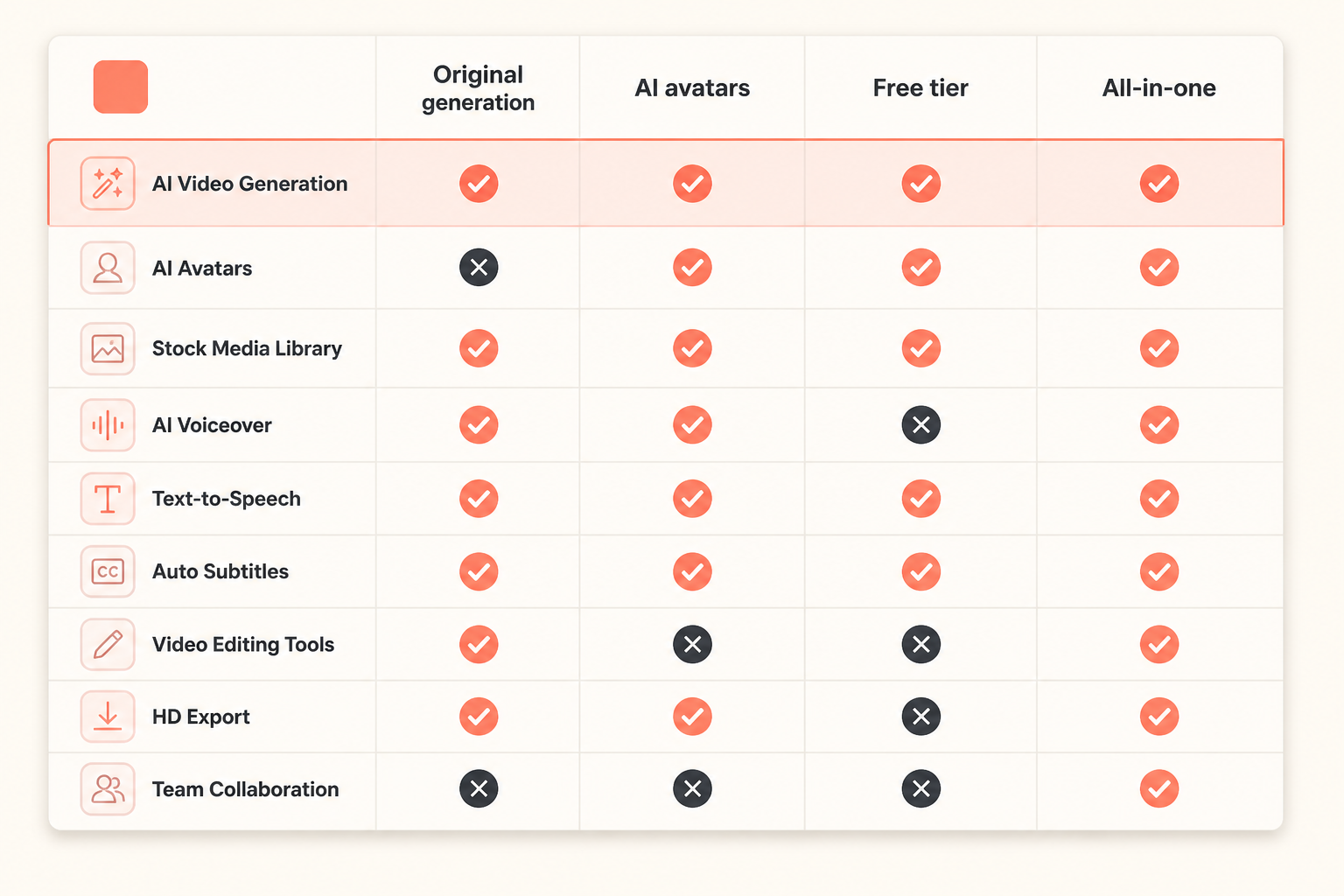Click the Stock Media Library row label
This screenshot has width=1344, height=896.
(x=247, y=349)
